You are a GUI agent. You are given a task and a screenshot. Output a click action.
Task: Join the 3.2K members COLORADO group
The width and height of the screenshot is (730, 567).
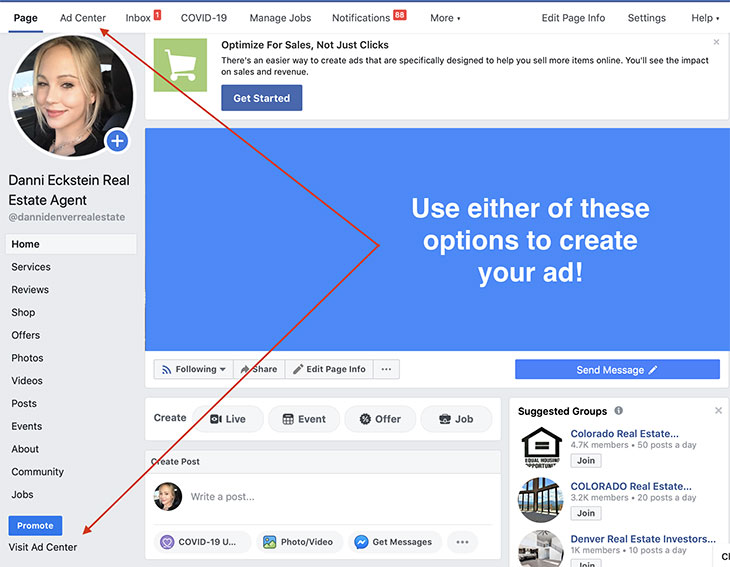(x=586, y=513)
